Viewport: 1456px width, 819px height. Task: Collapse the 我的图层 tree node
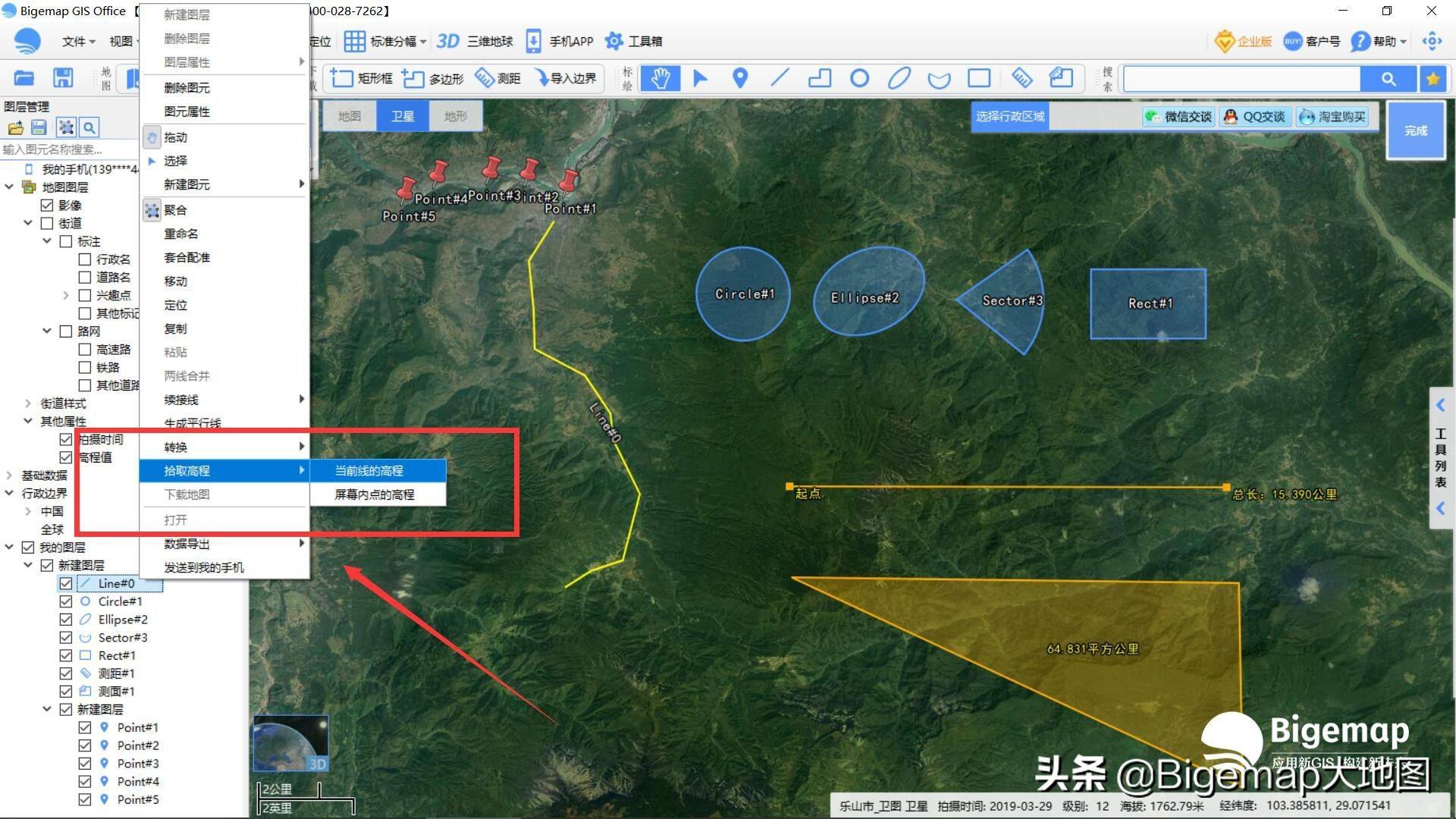coord(9,548)
